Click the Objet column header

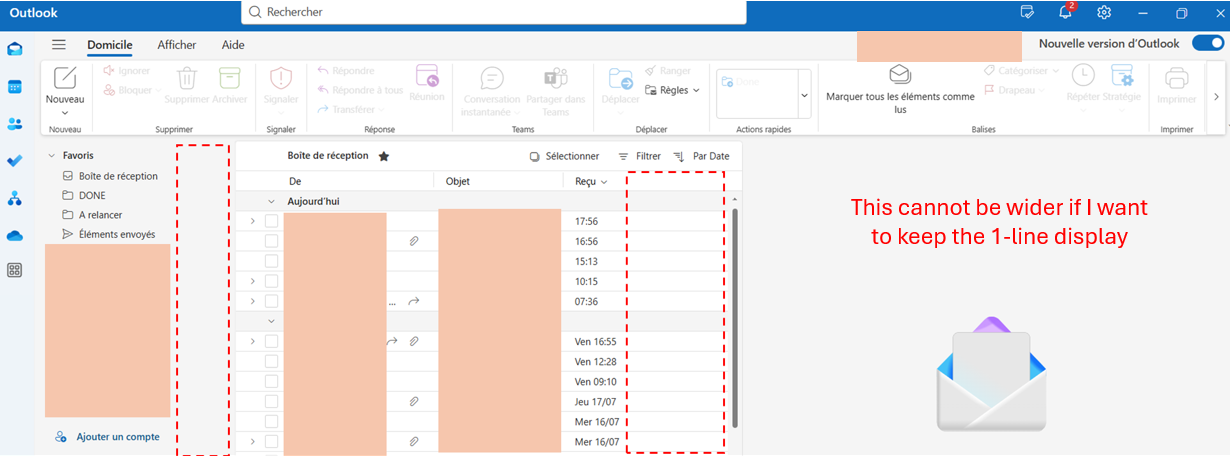click(x=458, y=181)
